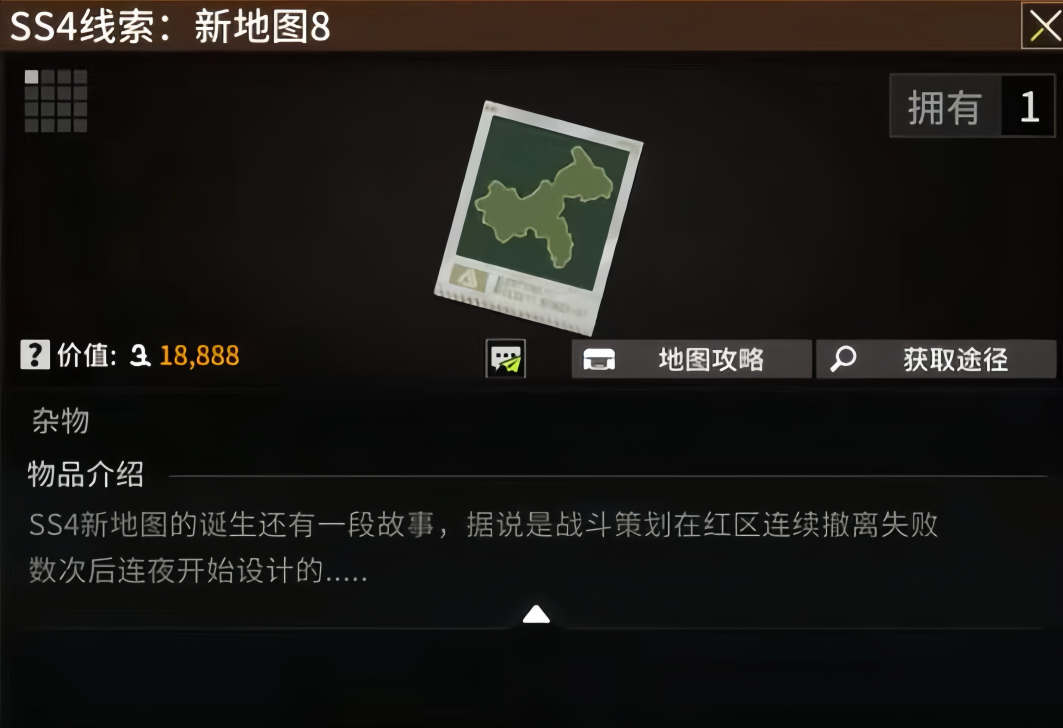The image size is (1063, 728).
Task: Click the currency symbol before 18,888
Action: [140, 355]
